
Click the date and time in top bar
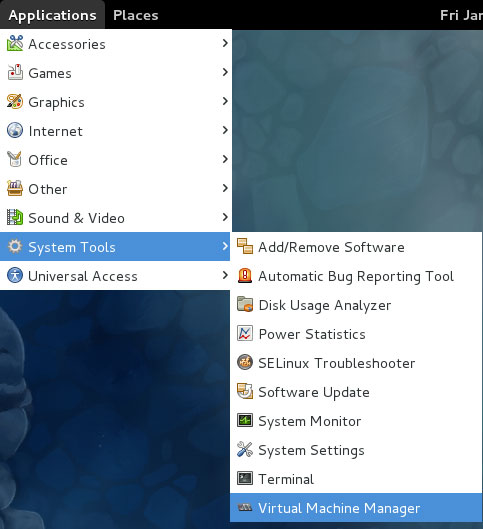(461, 15)
